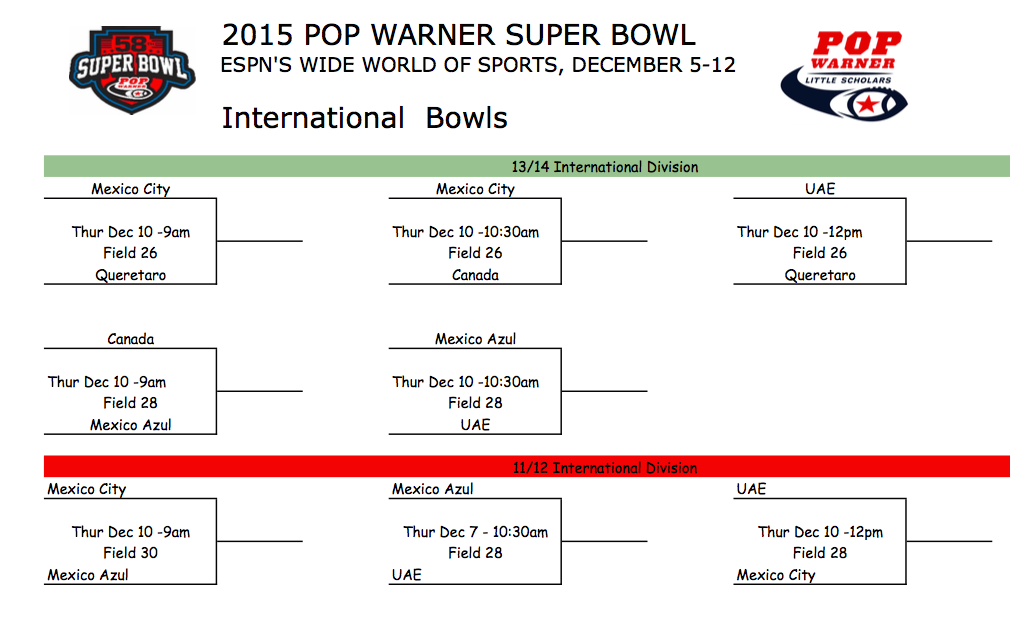Image resolution: width=1010 pixels, height=617 pixels.
Task: Click the winner line of the Field 30 game
Action: tap(259, 541)
